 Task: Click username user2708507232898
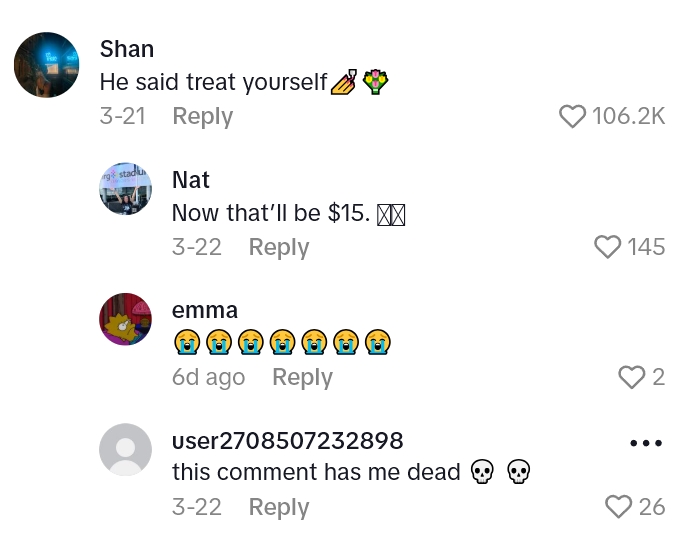pos(288,440)
